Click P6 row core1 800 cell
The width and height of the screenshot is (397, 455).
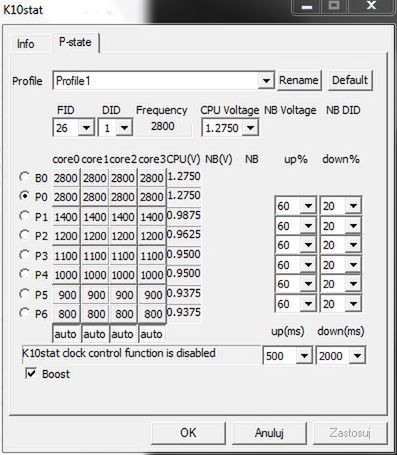pyautogui.click(x=95, y=314)
